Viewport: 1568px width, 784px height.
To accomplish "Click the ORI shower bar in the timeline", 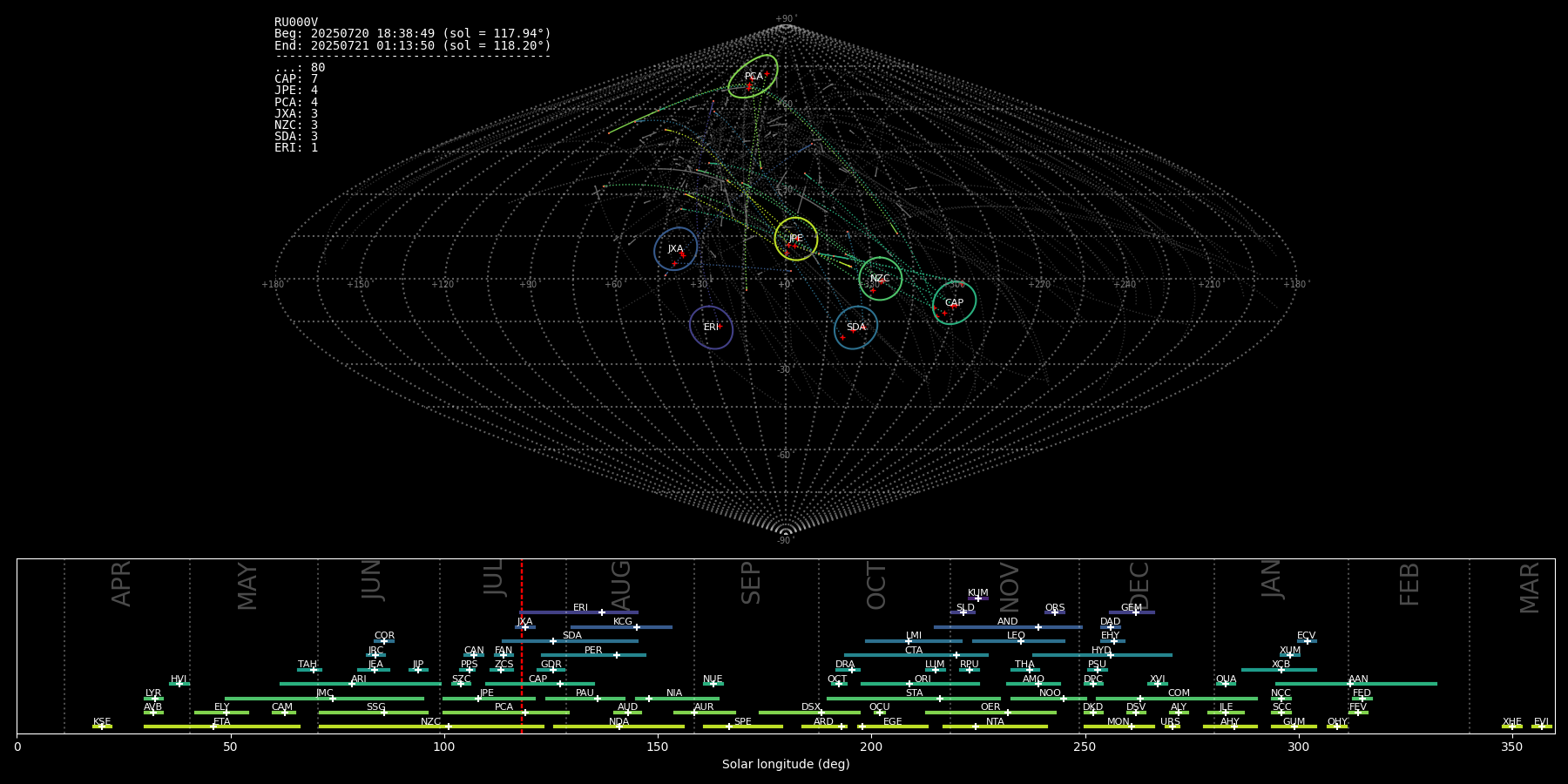I will (x=920, y=684).
